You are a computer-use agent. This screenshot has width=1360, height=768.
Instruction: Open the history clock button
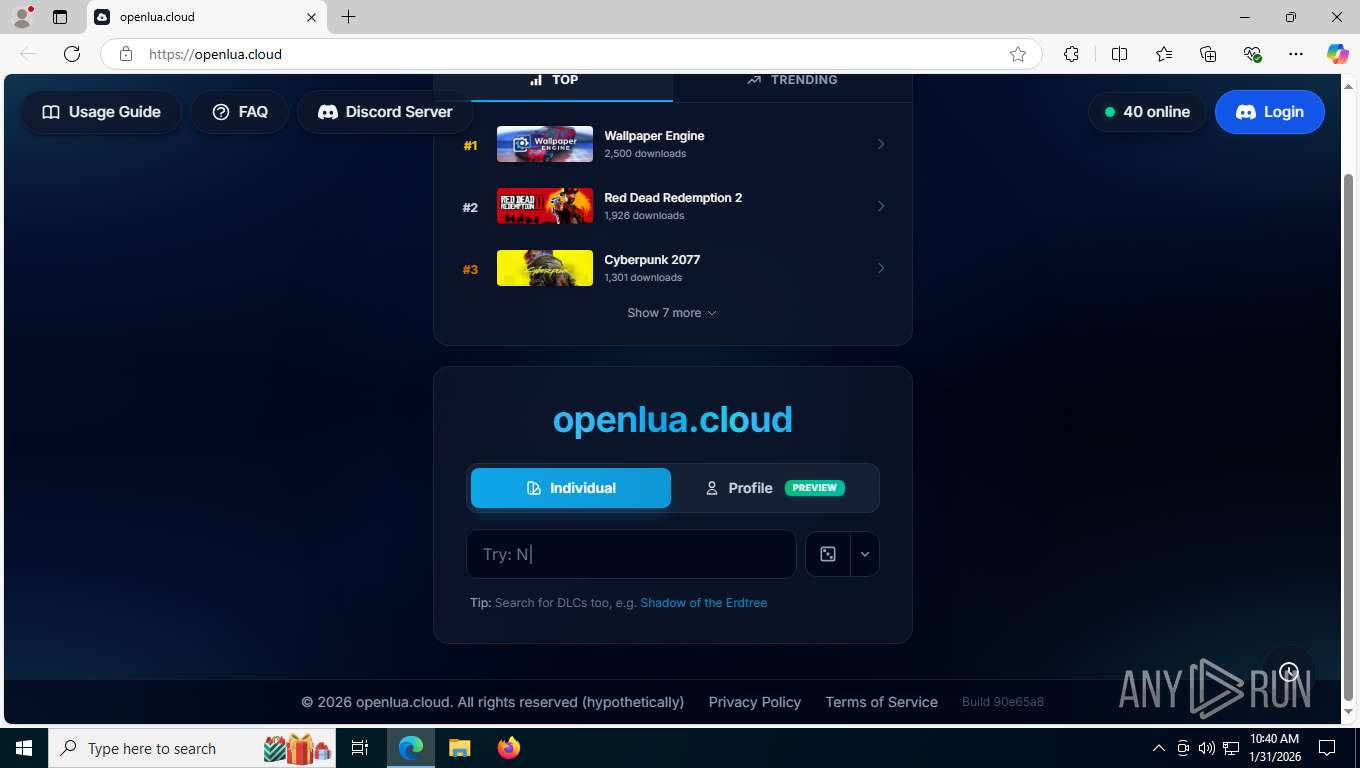1289,672
